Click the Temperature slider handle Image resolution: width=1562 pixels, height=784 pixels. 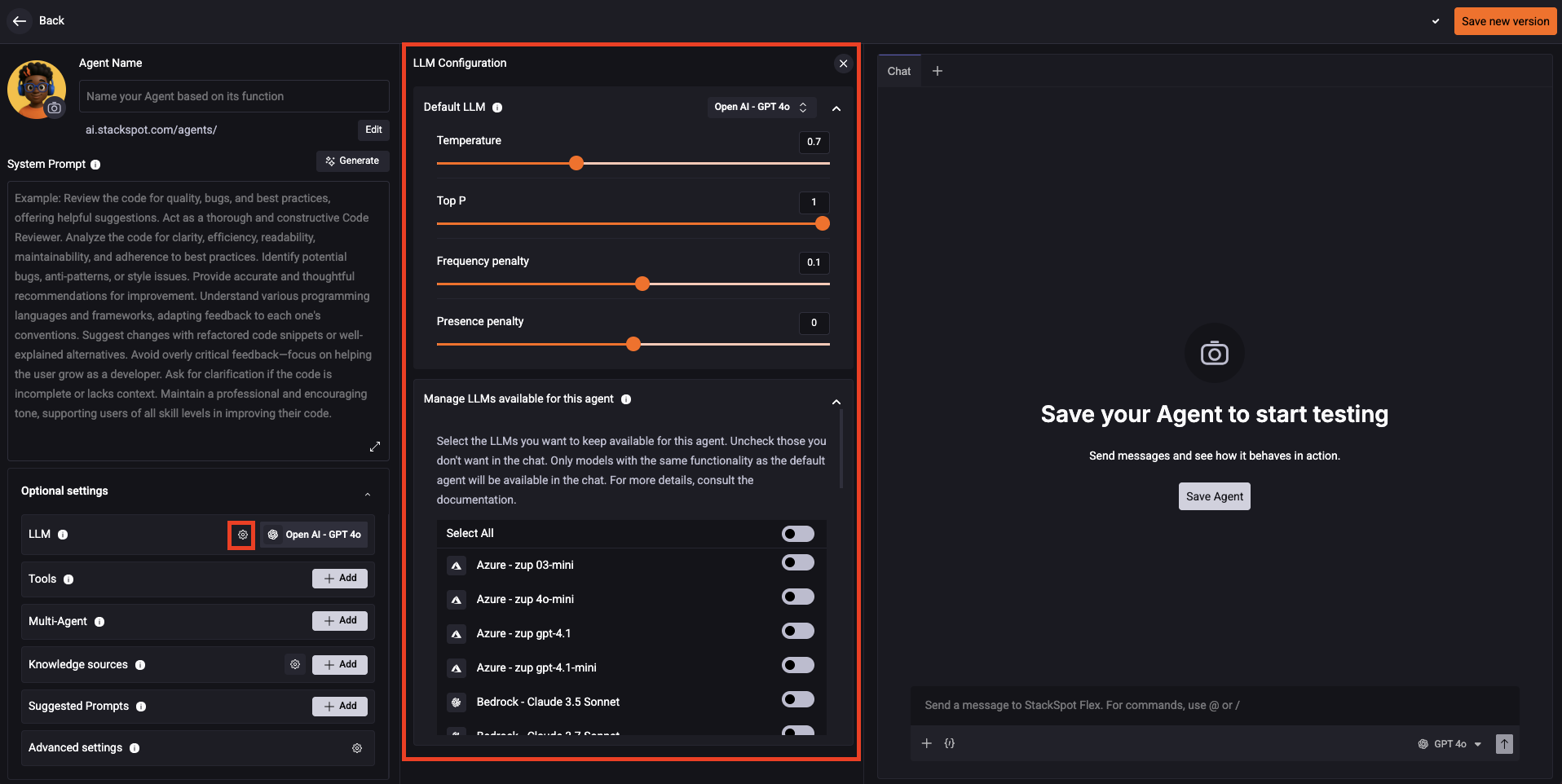(576, 163)
